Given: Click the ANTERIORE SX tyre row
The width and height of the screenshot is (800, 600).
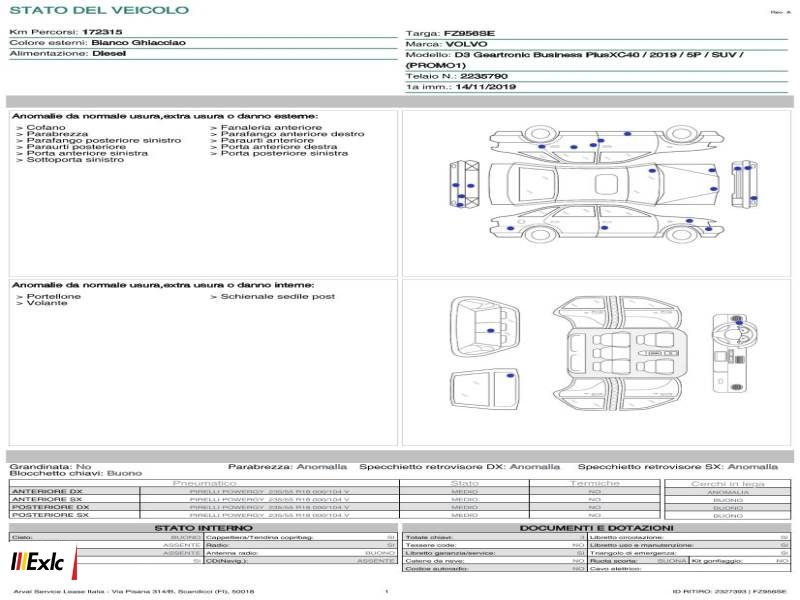Looking at the screenshot, I should pyautogui.click(x=336, y=499).
